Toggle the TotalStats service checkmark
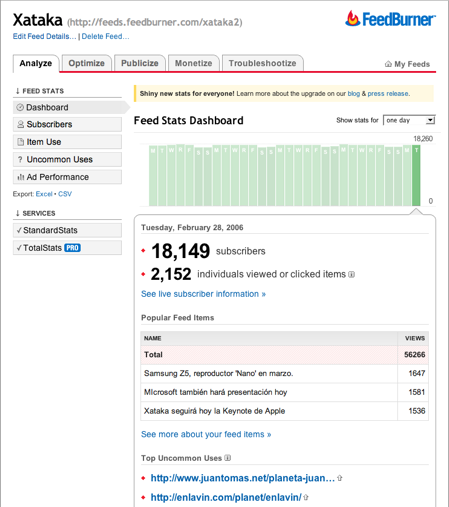The width and height of the screenshot is (449, 507). click(x=19, y=248)
